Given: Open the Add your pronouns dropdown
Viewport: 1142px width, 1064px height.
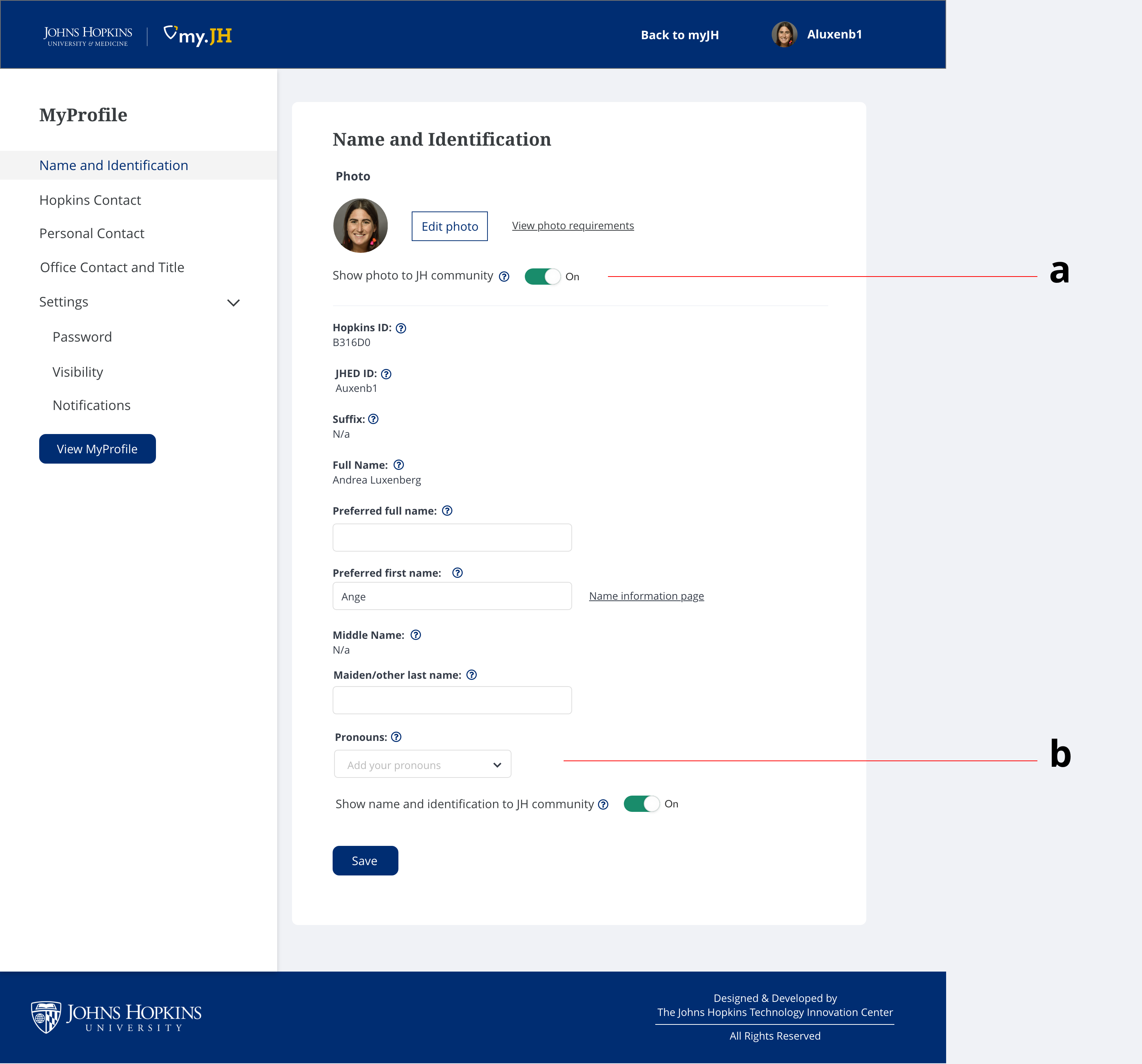Looking at the screenshot, I should [423, 764].
